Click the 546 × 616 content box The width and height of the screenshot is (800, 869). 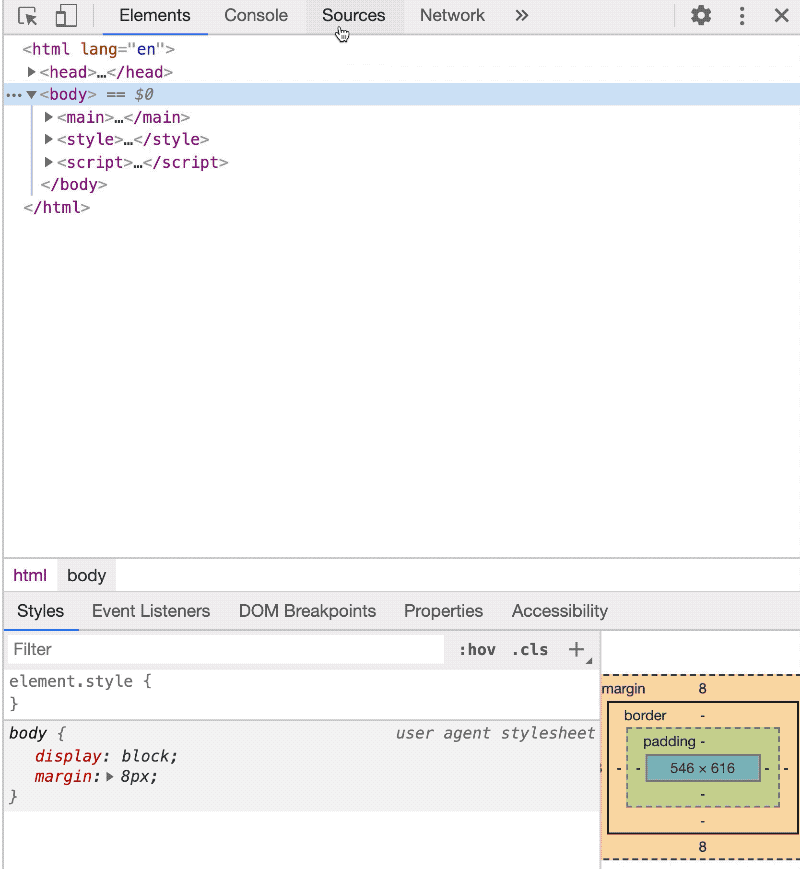tap(702, 768)
